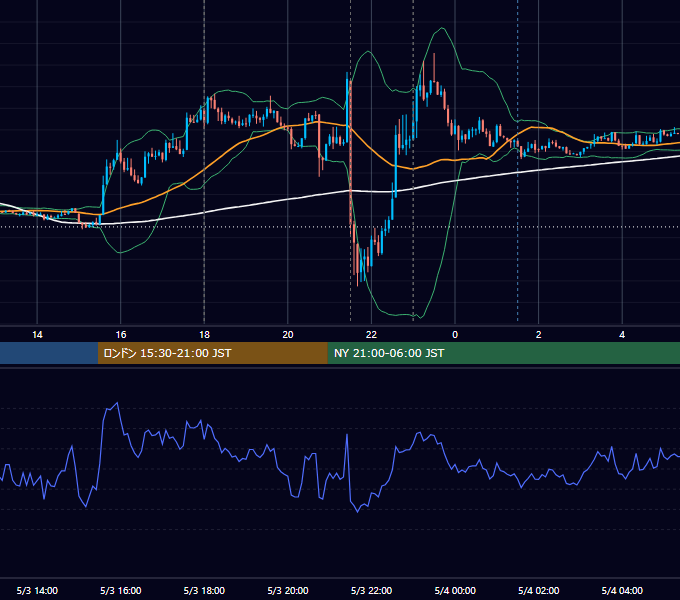Click the 22 hour label on price chart axis
680x600 pixels.
(371, 335)
